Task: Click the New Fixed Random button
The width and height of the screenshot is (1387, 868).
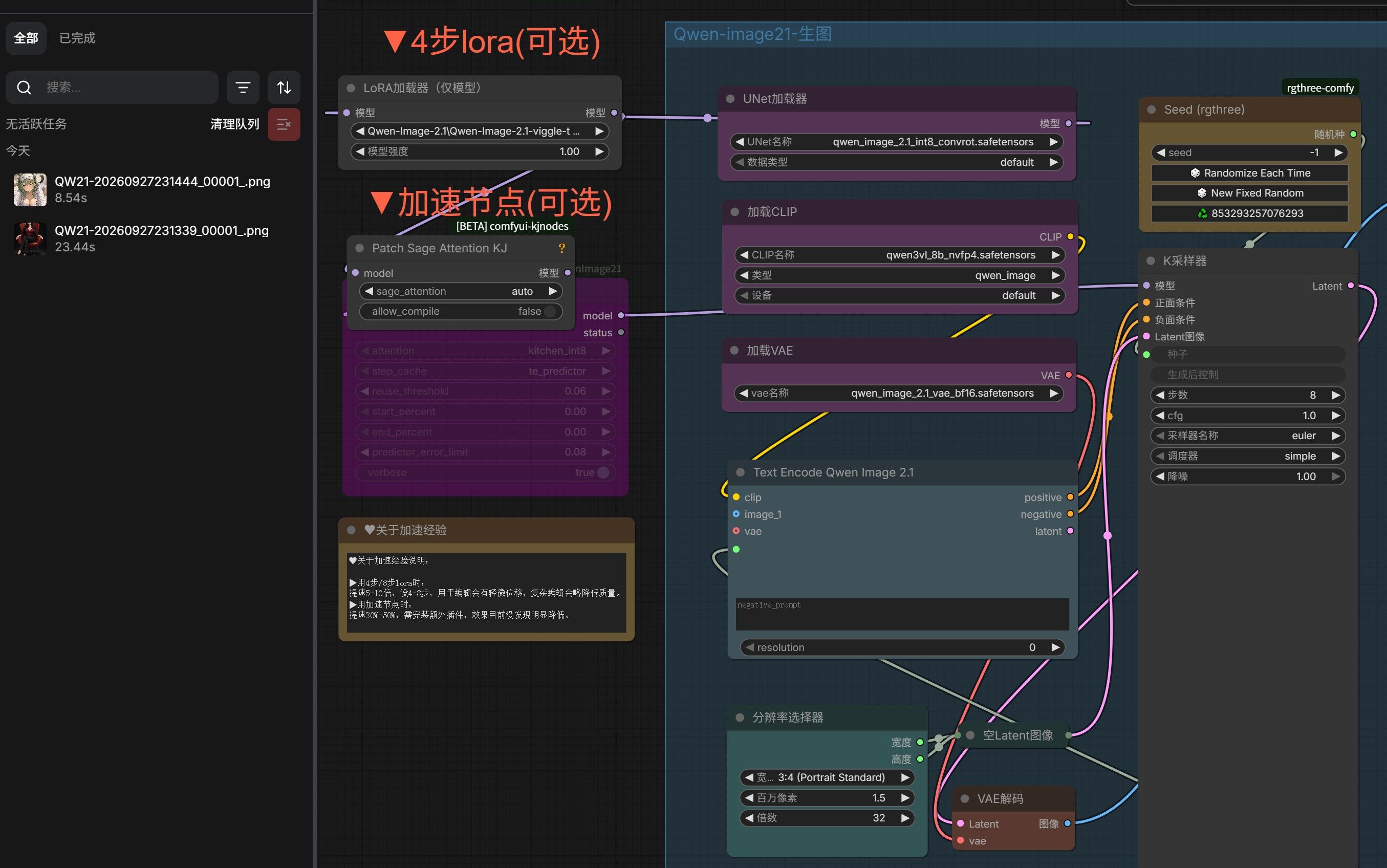Action: click(x=1249, y=193)
